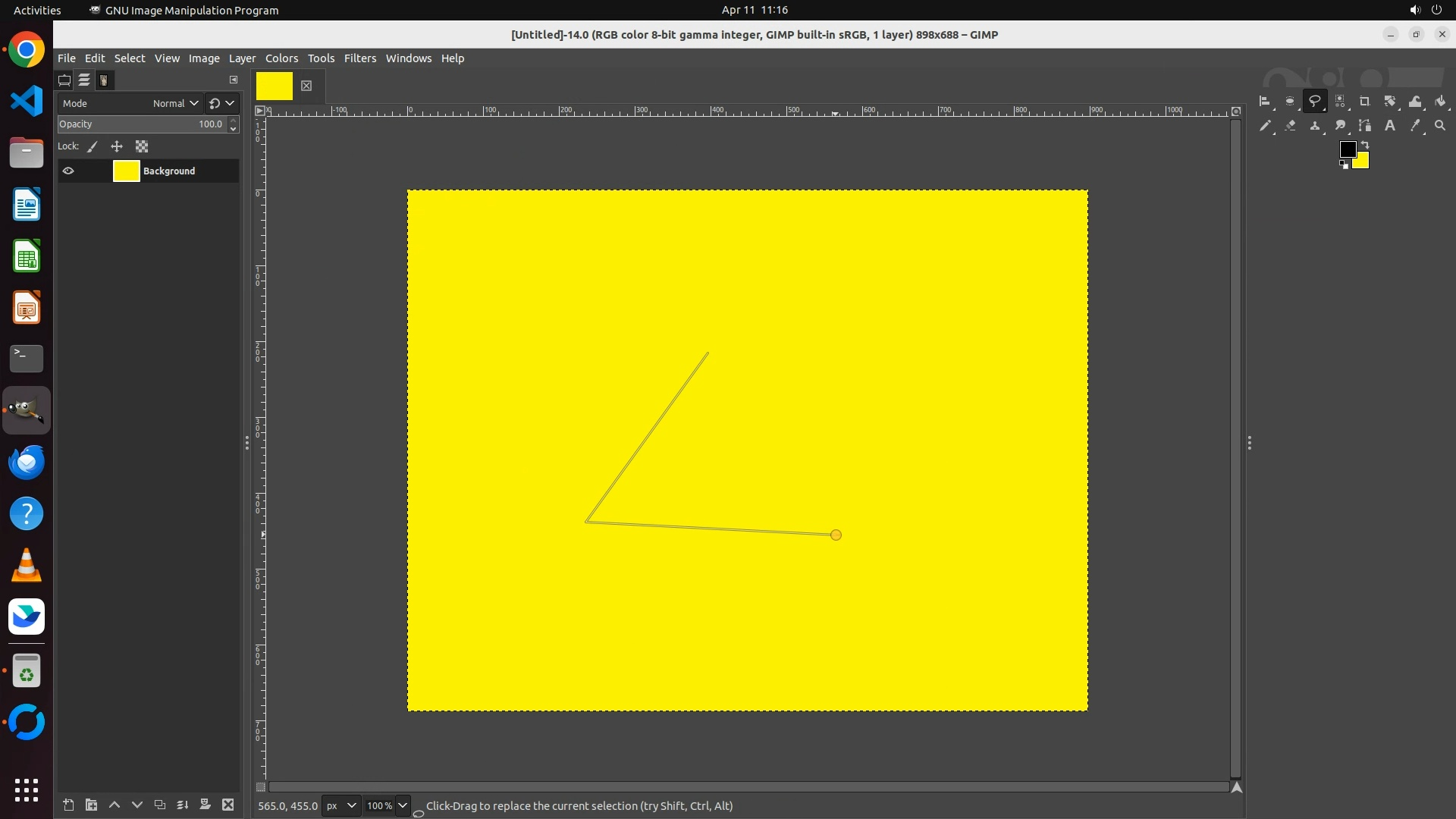Open the px units dropdown
This screenshot has height=819, width=1456.
pyautogui.click(x=340, y=806)
